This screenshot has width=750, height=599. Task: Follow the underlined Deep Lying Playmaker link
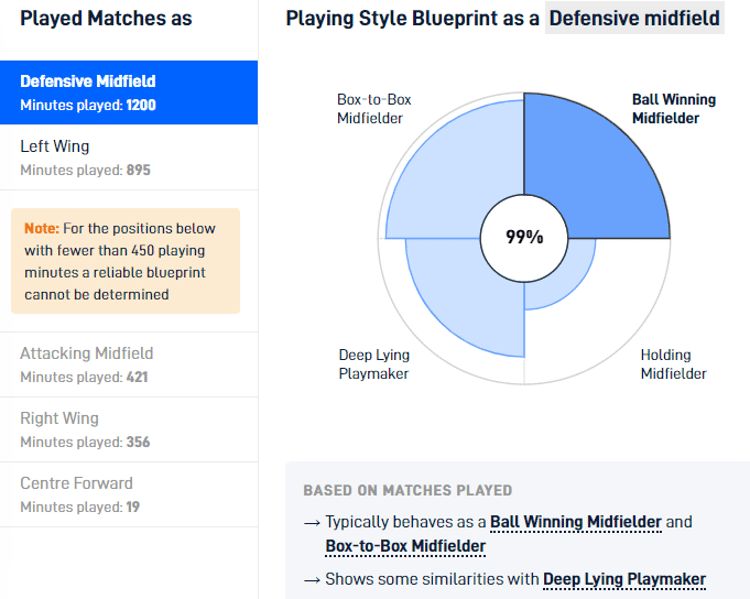[624, 579]
